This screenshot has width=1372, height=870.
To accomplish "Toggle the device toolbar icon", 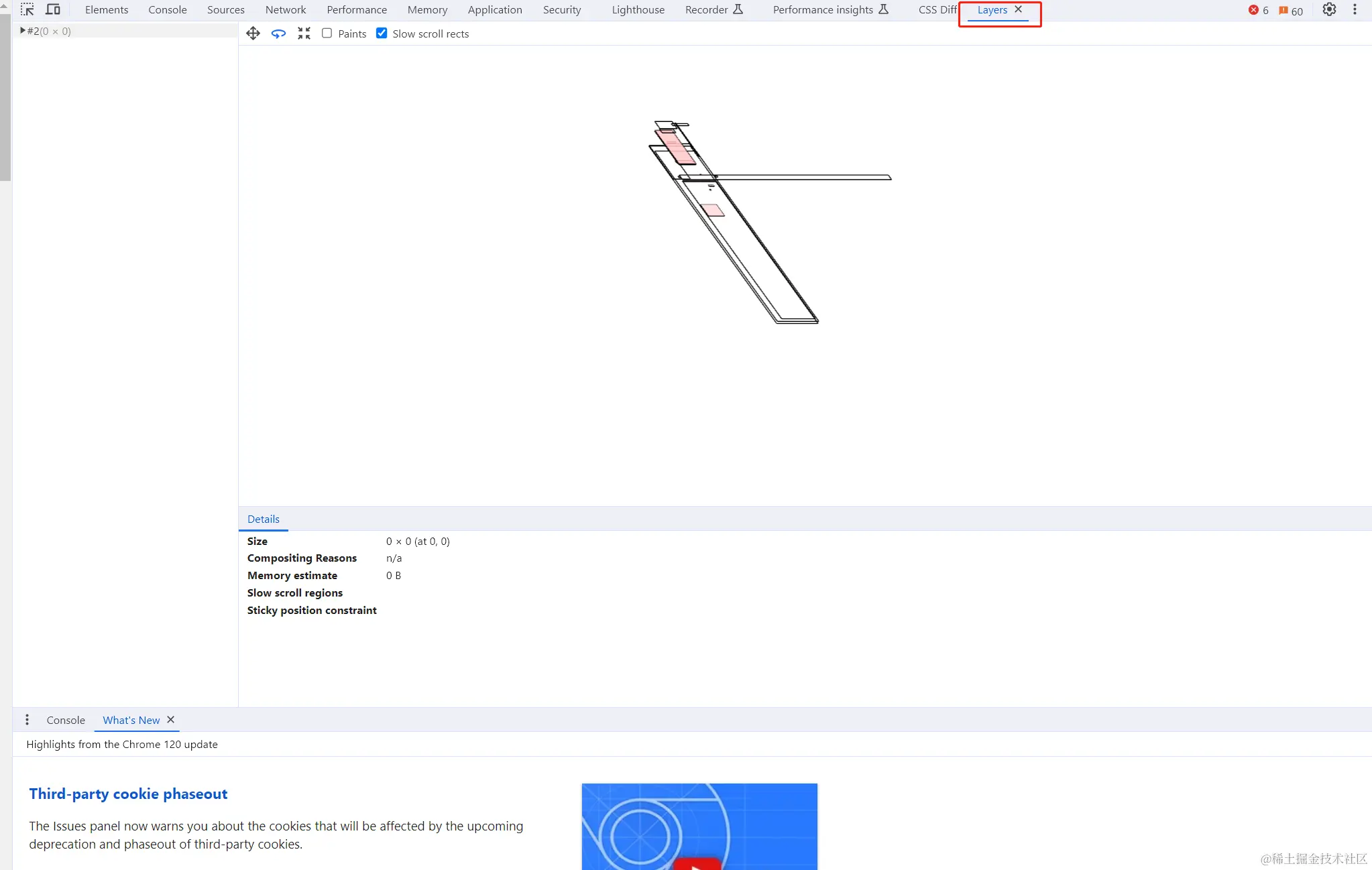I will 53,10.
